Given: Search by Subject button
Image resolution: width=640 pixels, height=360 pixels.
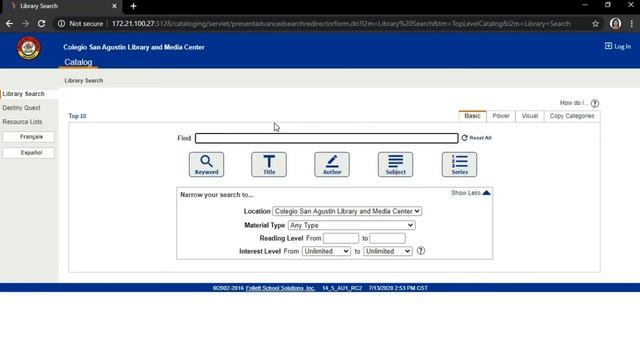Looking at the screenshot, I should click(x=396, y=164).
